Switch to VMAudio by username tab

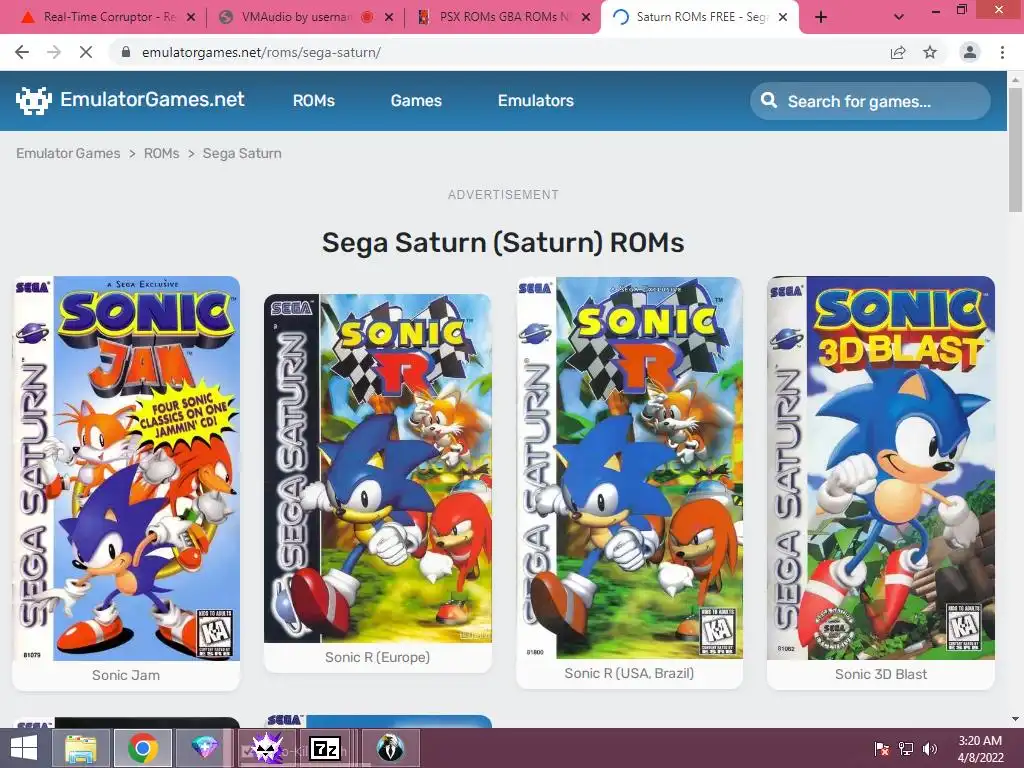coord(296,17)
